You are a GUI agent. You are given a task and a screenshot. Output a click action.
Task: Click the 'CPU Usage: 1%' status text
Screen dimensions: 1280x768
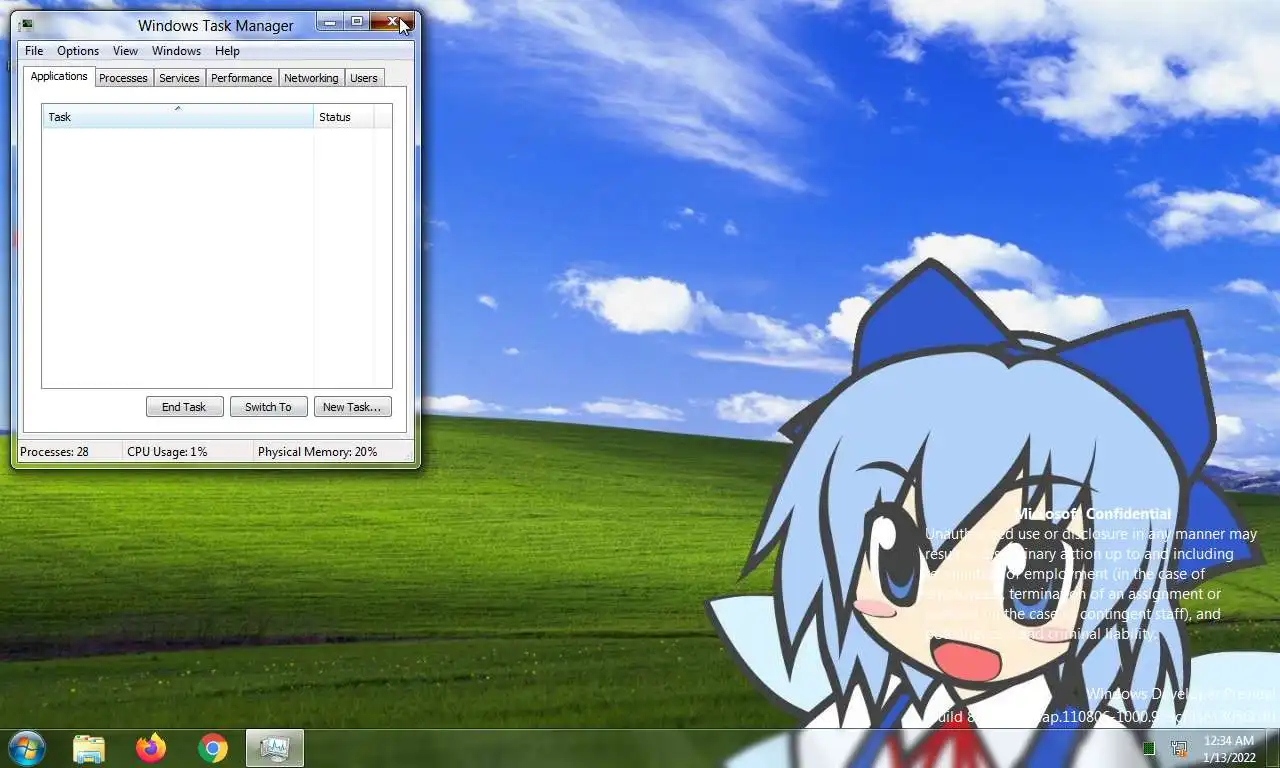coord(167,452)
